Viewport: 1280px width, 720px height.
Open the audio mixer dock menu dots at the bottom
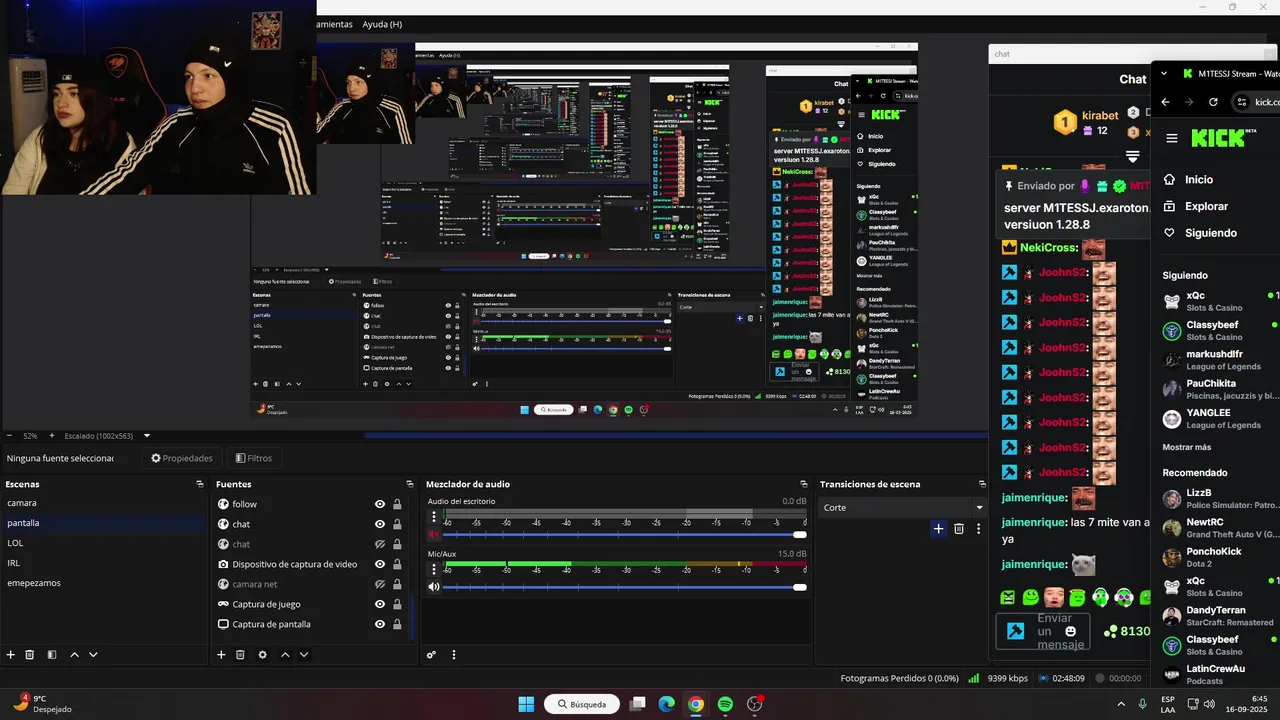(454, 655)
